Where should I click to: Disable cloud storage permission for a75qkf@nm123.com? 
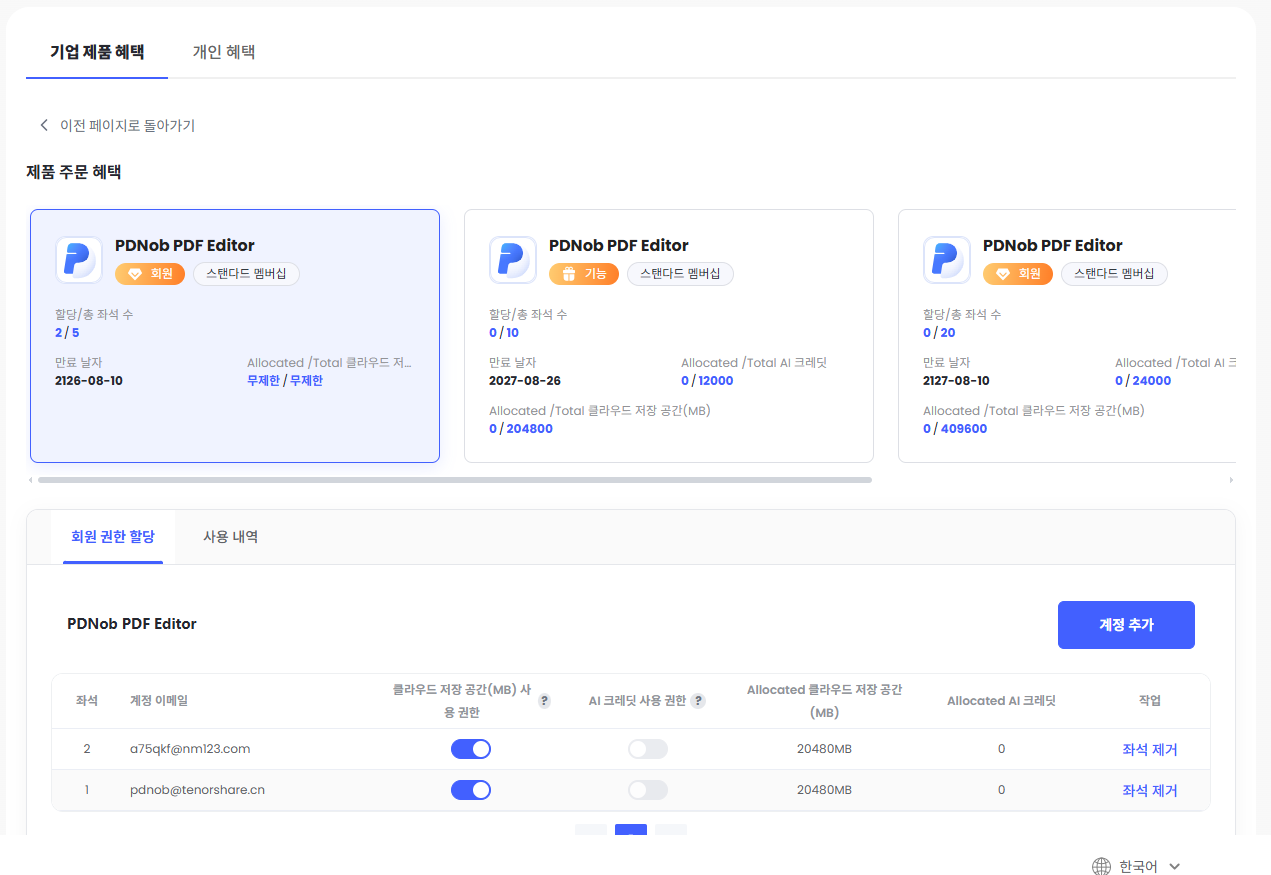coord(471,749)
